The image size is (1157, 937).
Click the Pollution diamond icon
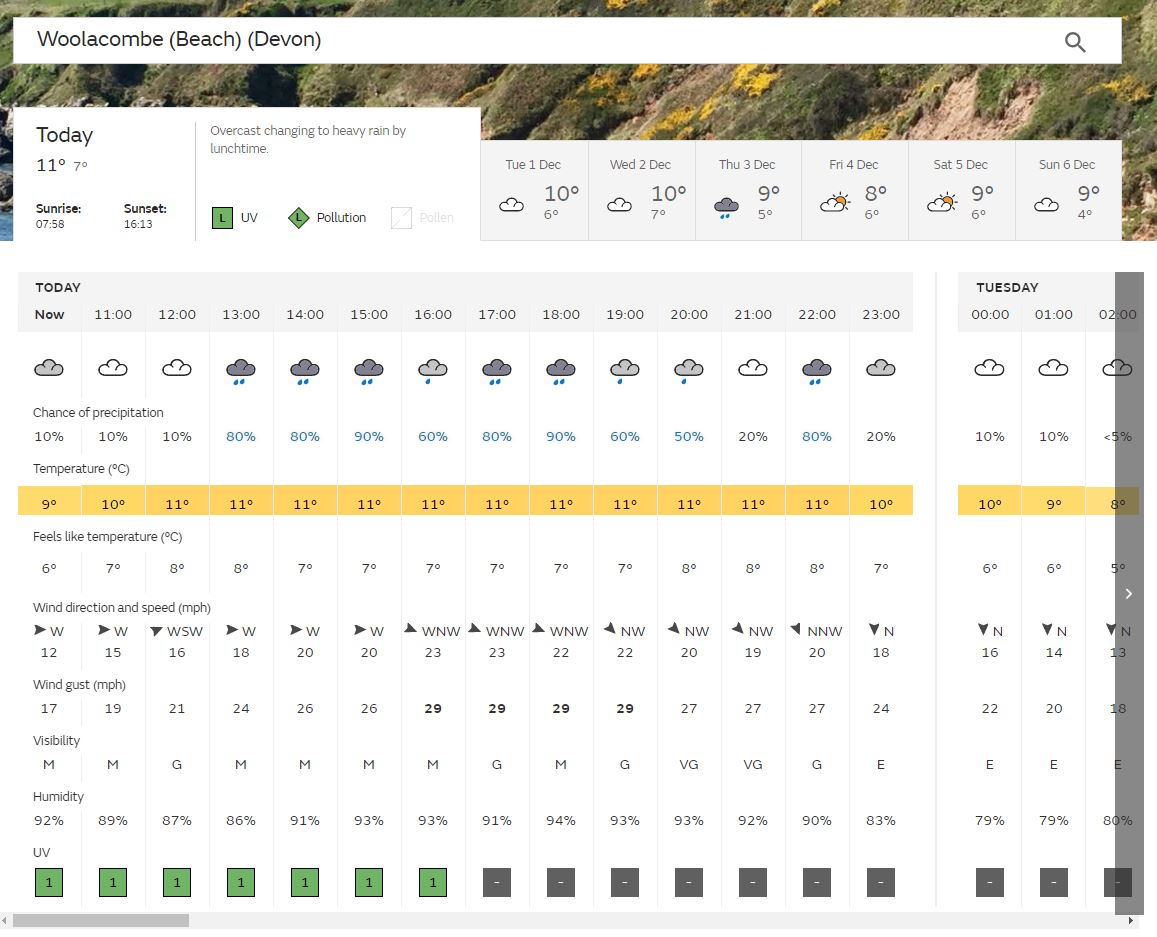pyautogui.click(x=298, y=217)
